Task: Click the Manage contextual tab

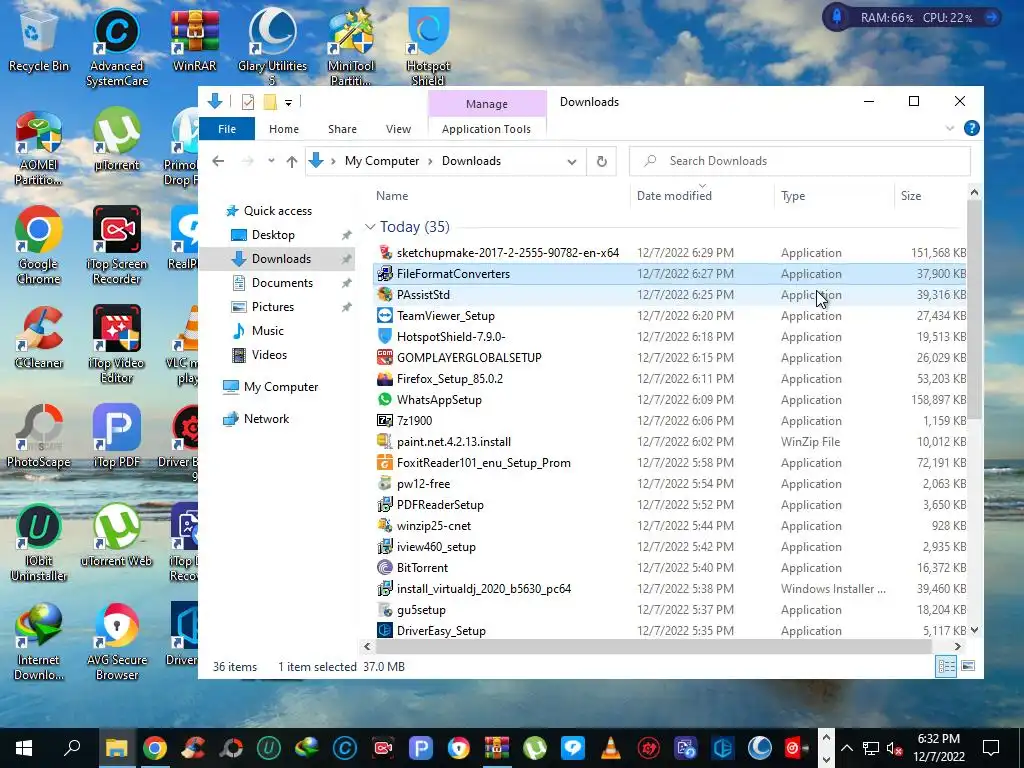Action: [x=487, y=104]
